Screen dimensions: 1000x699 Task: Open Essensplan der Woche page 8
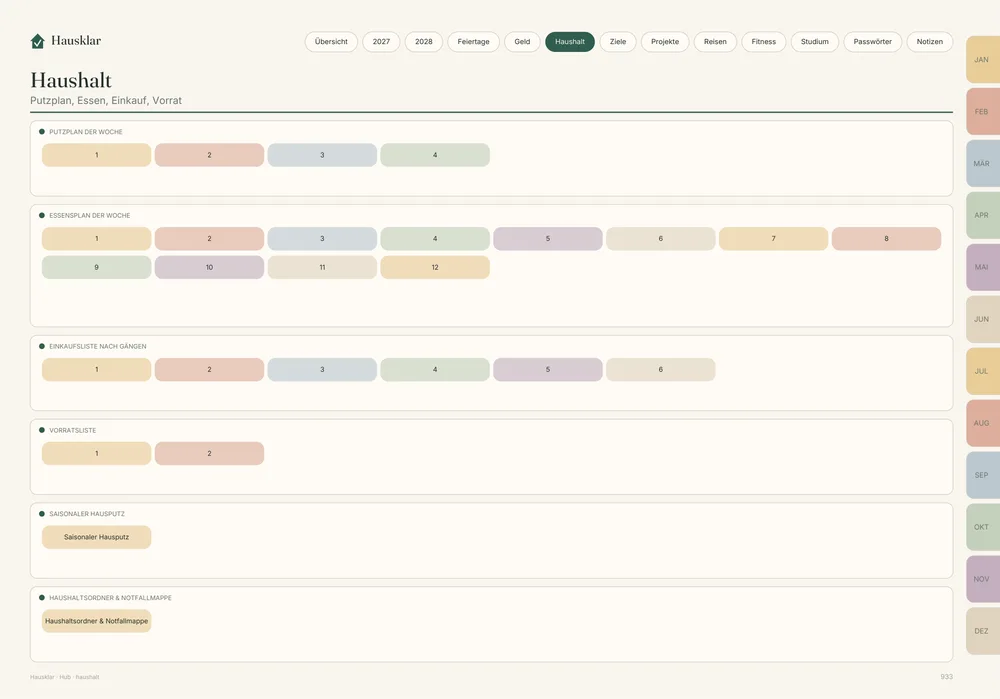click(x=886, y=239)
